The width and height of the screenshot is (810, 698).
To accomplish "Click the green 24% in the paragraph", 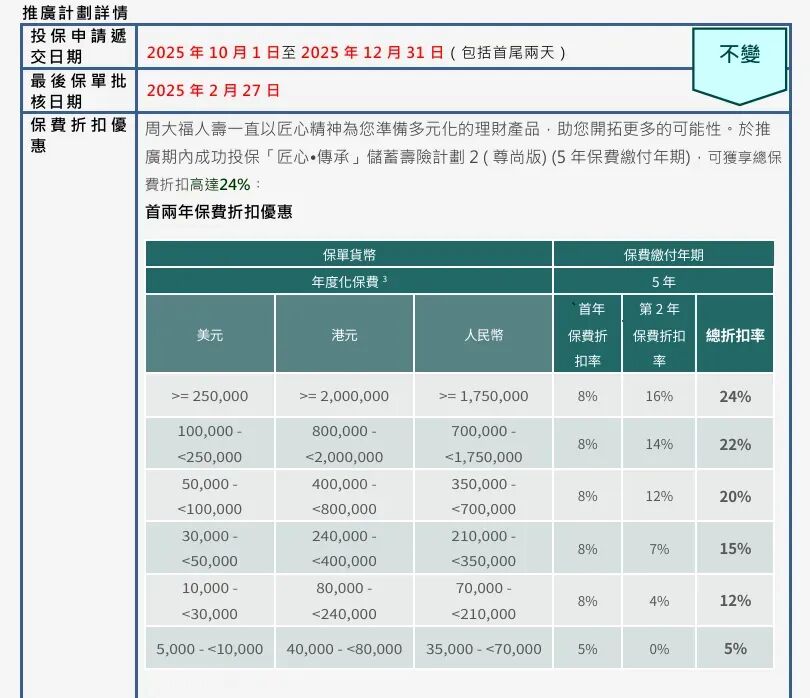I will coord(234,184).
